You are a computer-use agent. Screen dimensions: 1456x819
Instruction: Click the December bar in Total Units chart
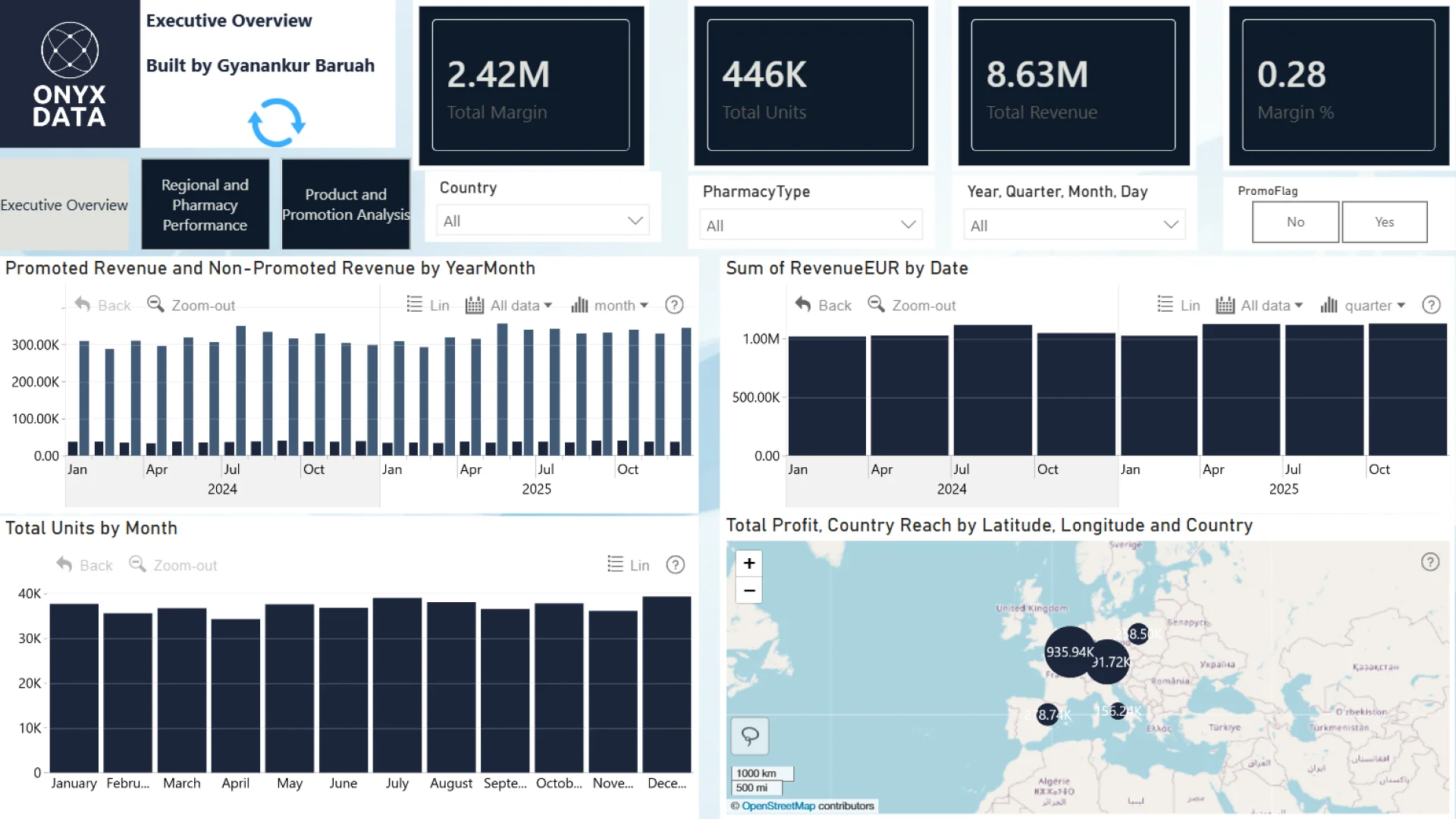pyautogui.click(x=667, y=682)
